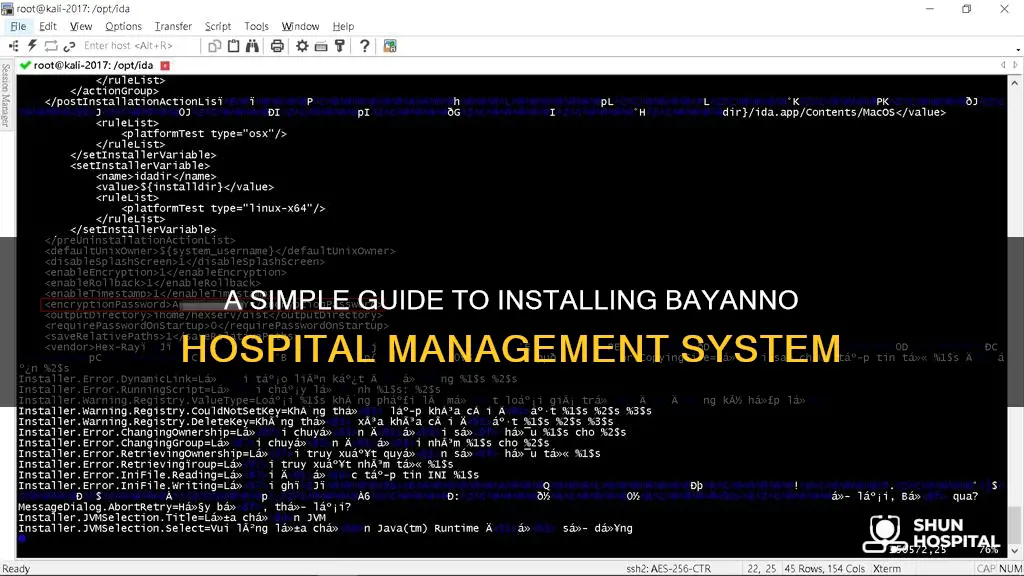This screenshot has width=1024, height=576.
Task: Click the 'Ready' status bar text
Action: [x=16, y=569]
